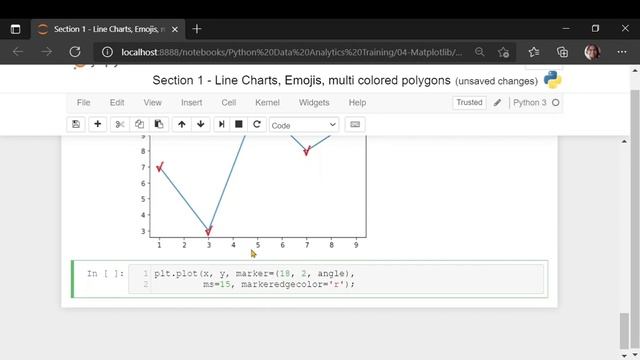Open the zoom magnifier icon in the address bar
Image resolution: width=640 pixels, height=360 pixels.
480,52
